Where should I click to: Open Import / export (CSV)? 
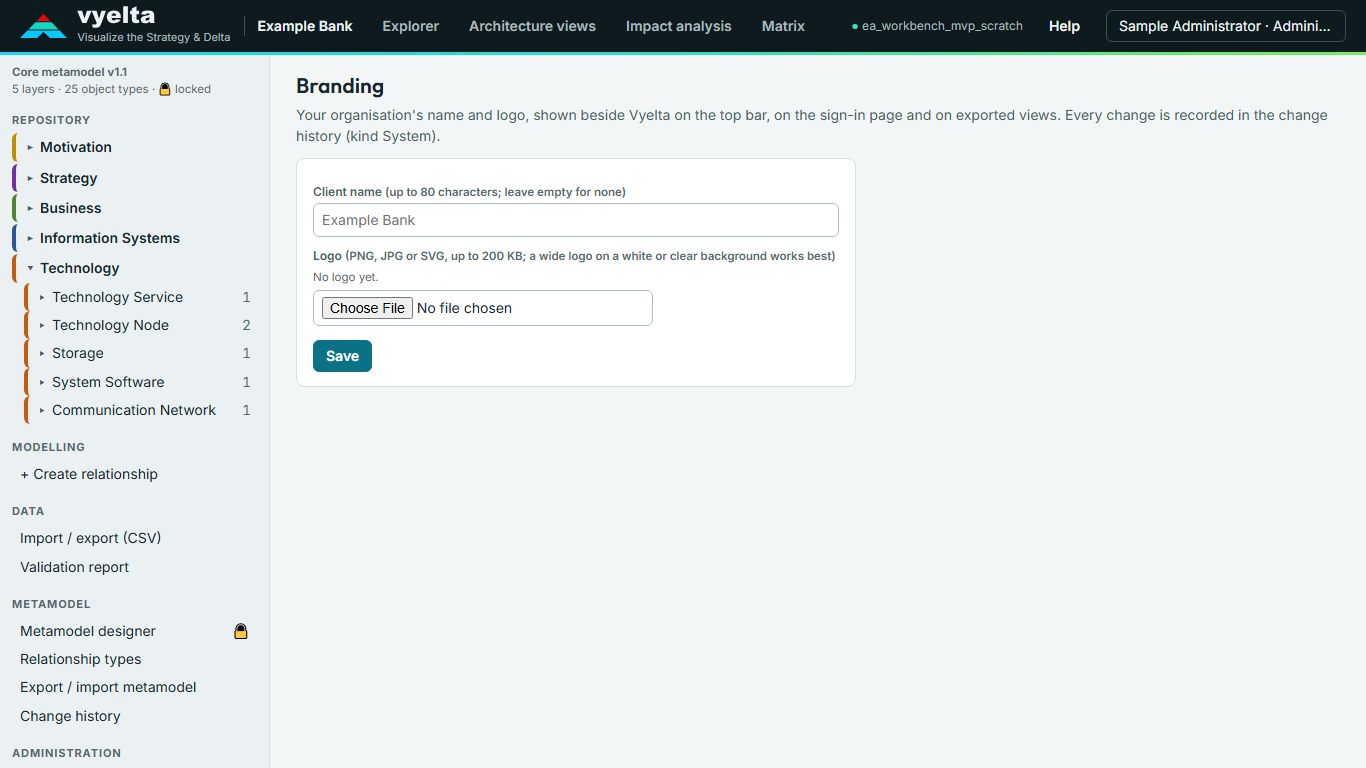point(90,538)
